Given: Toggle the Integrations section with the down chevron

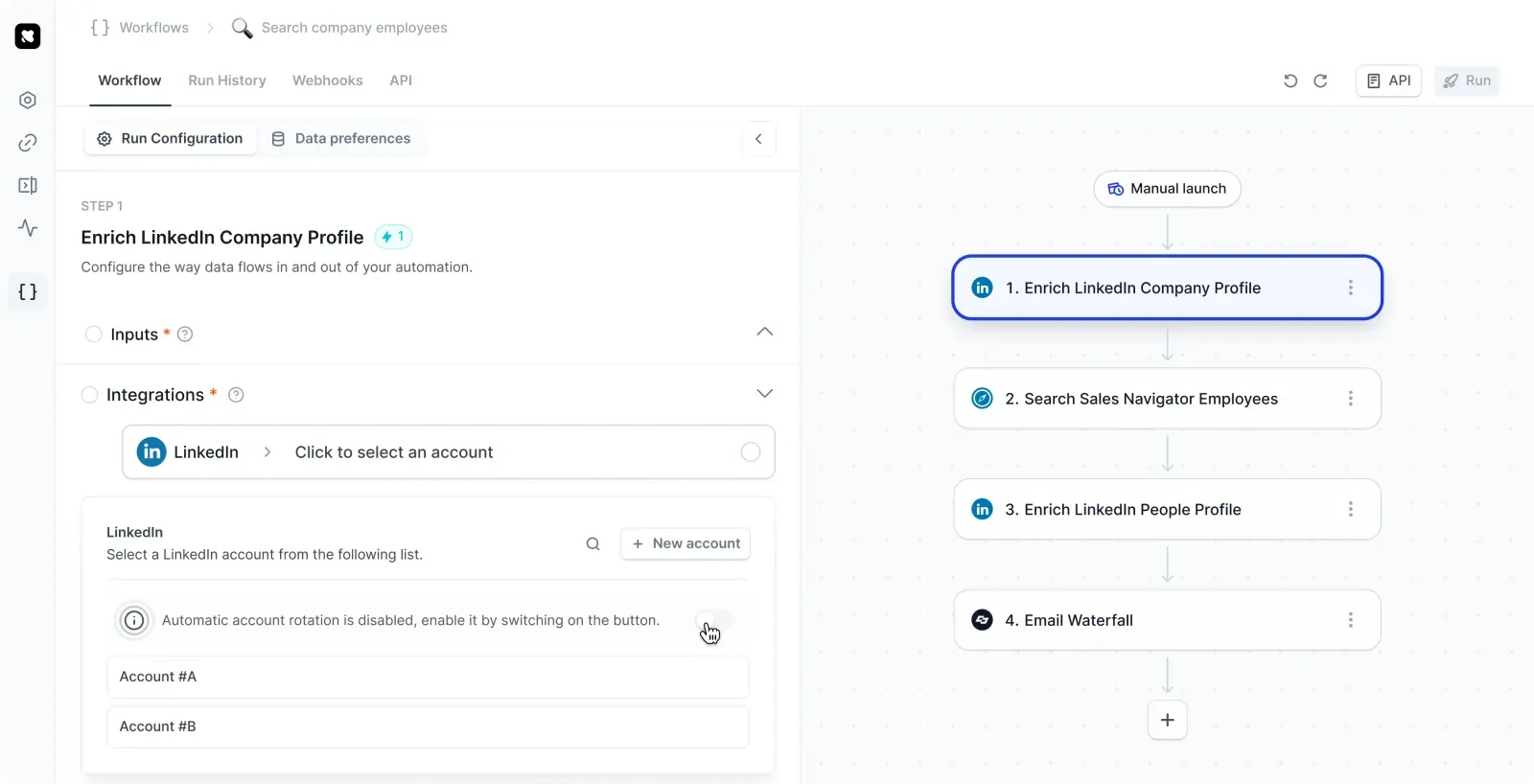Looking at the screenshot, I should [x=764, y=394].
